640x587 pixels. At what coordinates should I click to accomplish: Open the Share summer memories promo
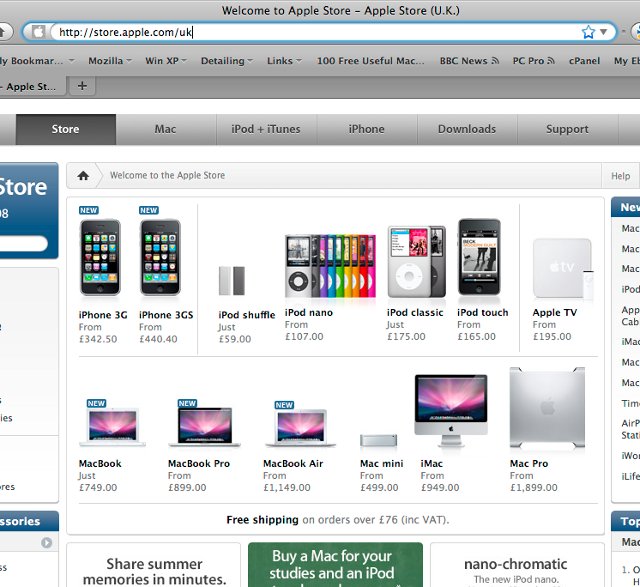(x=154, y=565)
